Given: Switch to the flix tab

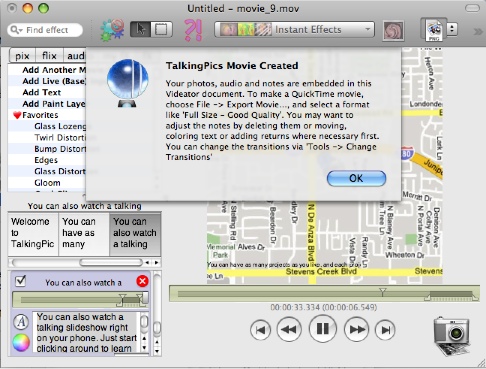Looking at the screenshot, I should pos(49,56).
